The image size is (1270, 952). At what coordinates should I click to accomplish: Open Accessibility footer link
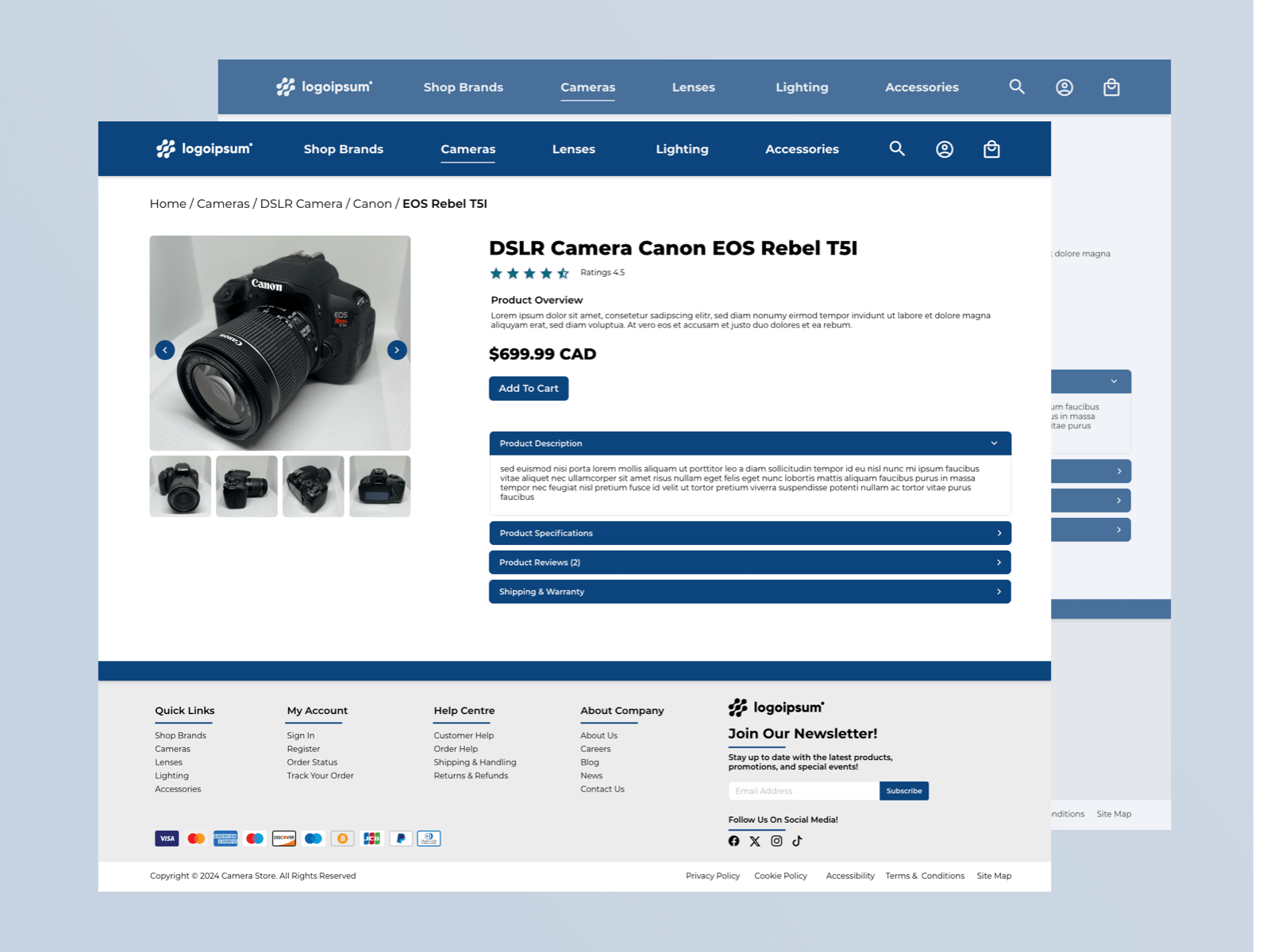pos(850,876)
